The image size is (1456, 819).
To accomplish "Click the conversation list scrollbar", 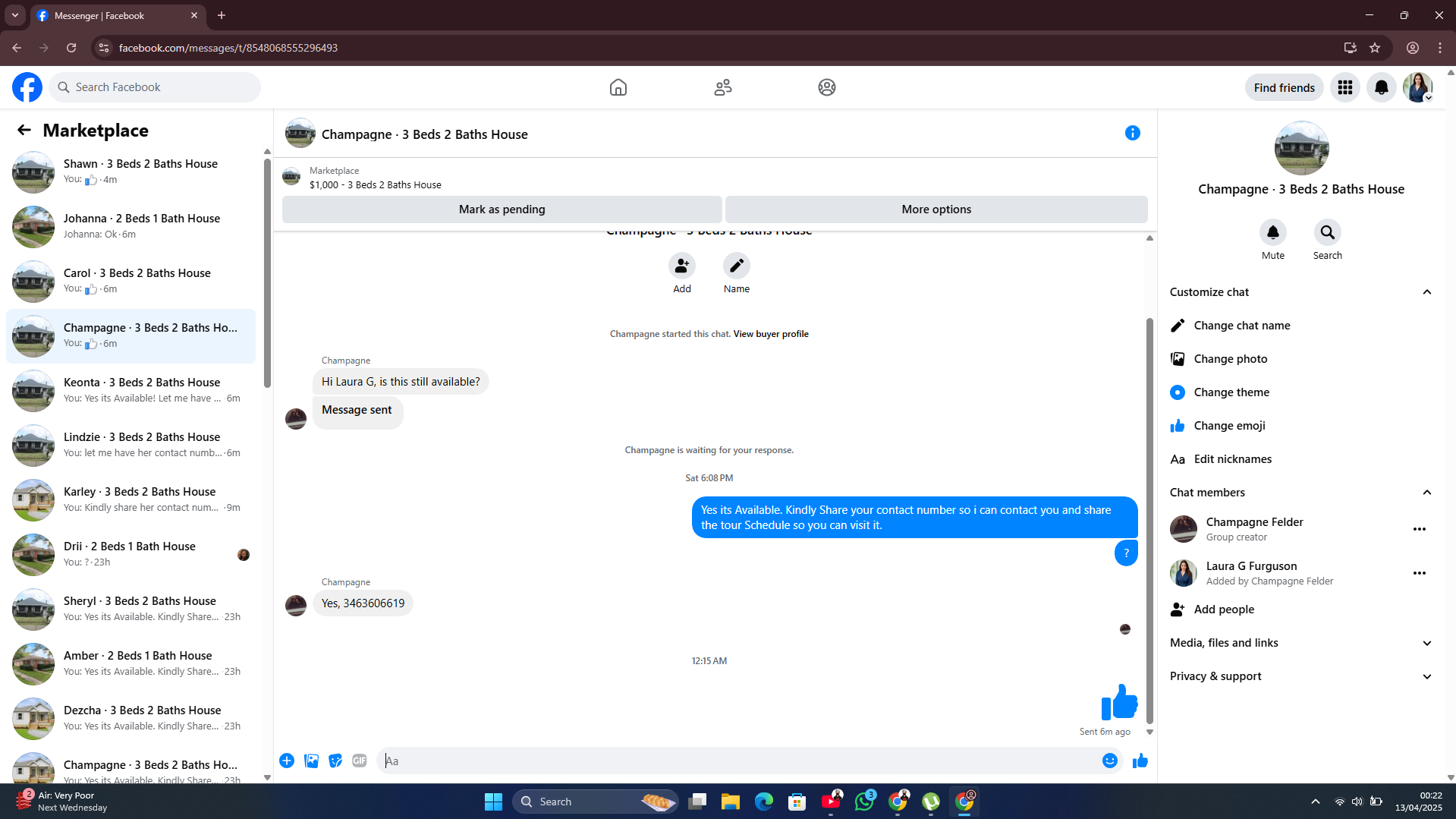I will (267, 273).
